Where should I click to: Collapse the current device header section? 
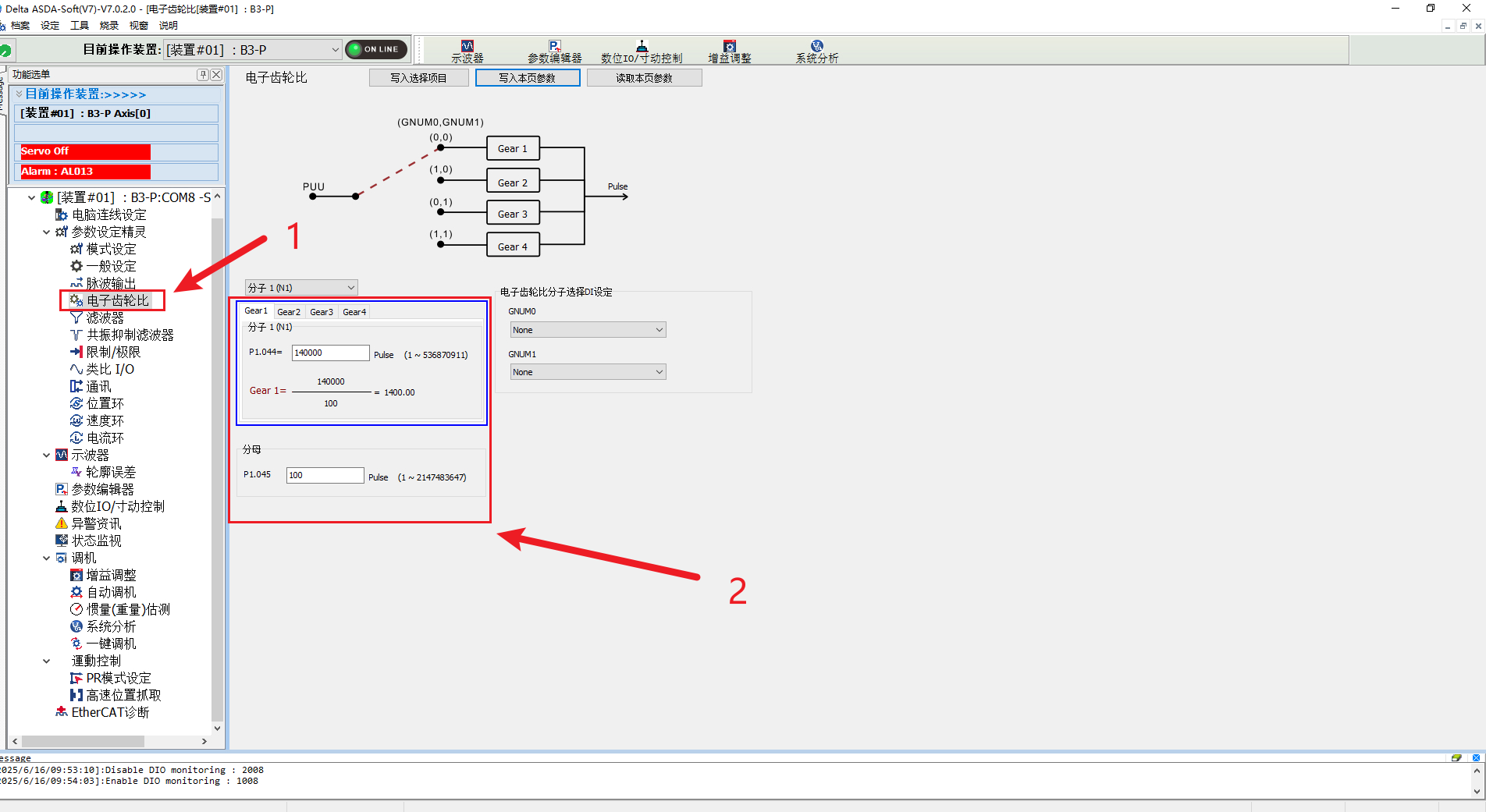click(20, 94)
